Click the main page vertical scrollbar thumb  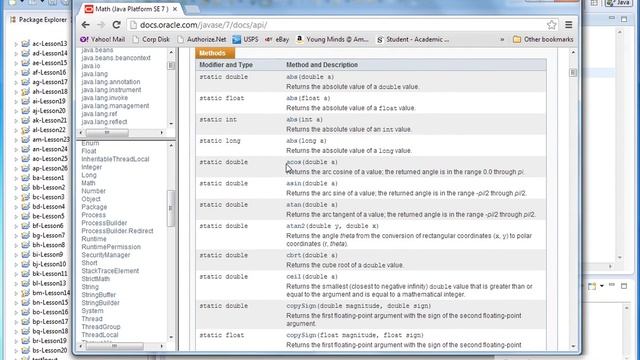573,72
